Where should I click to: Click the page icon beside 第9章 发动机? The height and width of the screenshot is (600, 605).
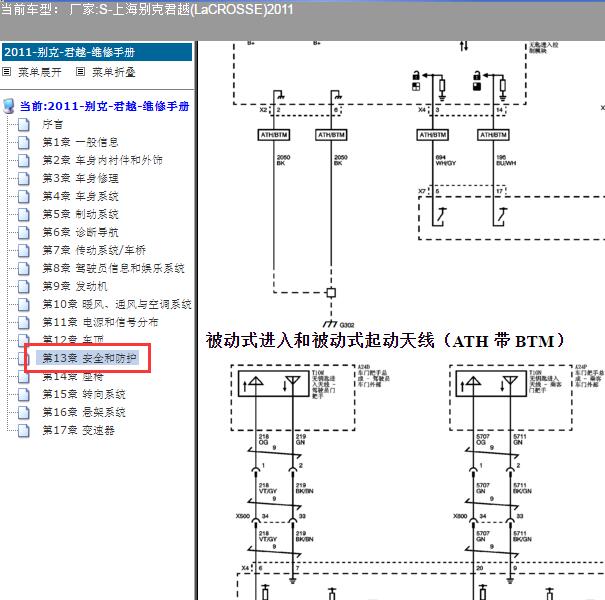coord(24,287)
